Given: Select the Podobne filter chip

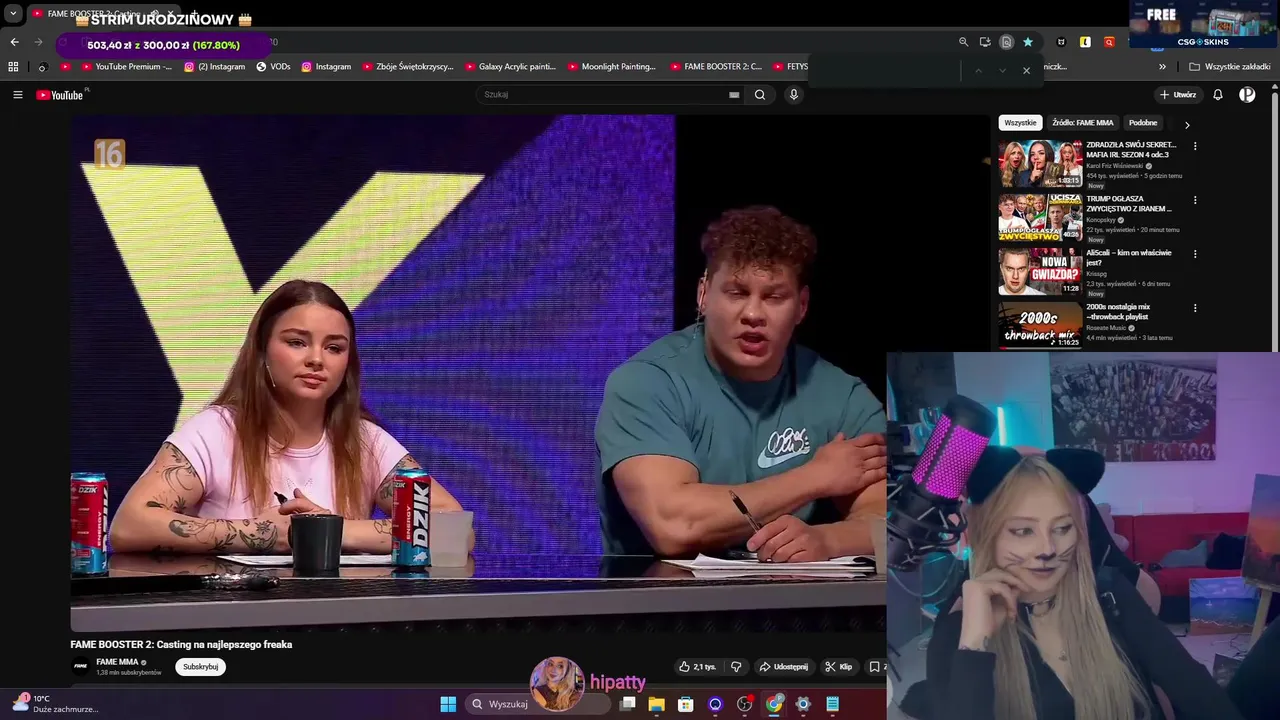Looking at the screenshot, I should point(1143,123).
